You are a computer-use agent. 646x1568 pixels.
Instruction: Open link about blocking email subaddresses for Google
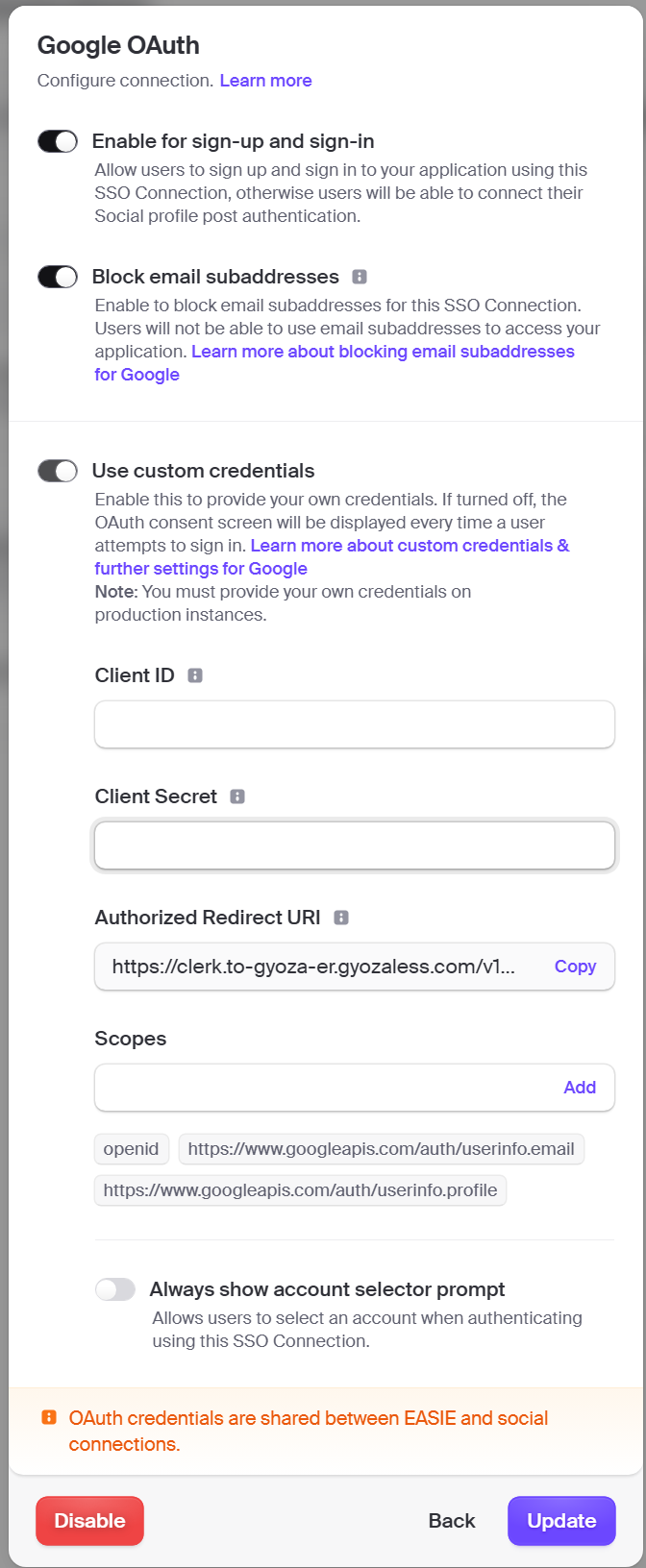pos(335,363)
